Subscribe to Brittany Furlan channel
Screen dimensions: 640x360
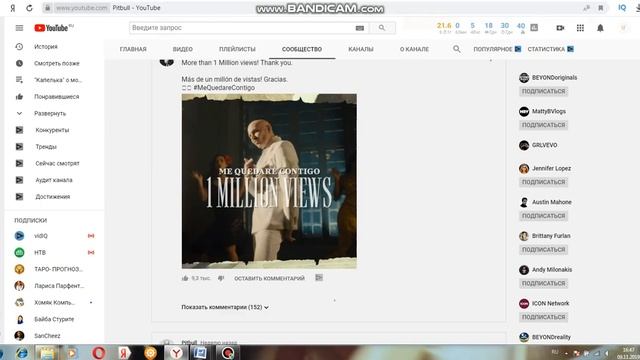(x=544, y=249)
